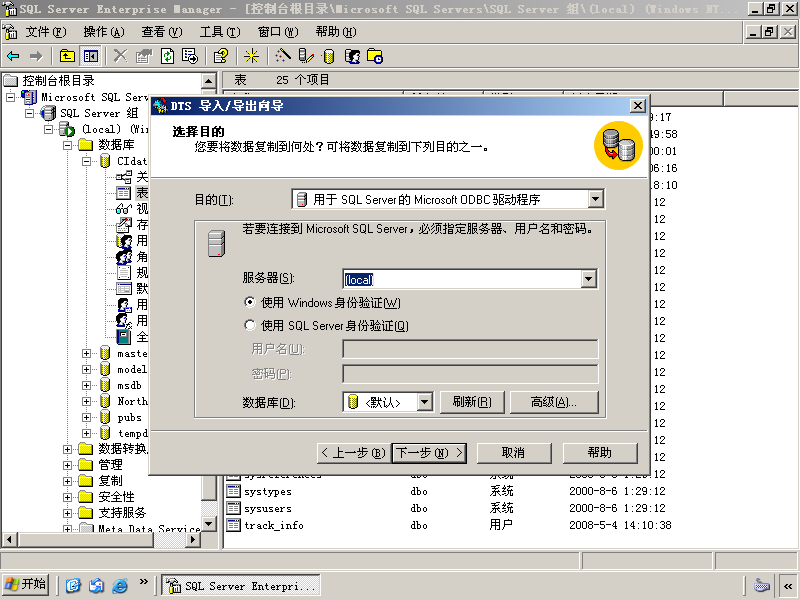The image size is (800, 600).
Task: Select the 角色 roles icon in tree
Action: click(123, 257)
